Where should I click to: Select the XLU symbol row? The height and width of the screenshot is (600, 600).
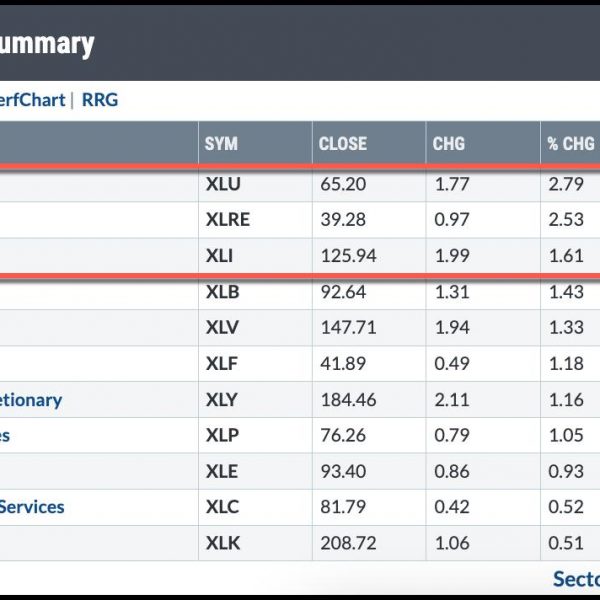point(300,184)
